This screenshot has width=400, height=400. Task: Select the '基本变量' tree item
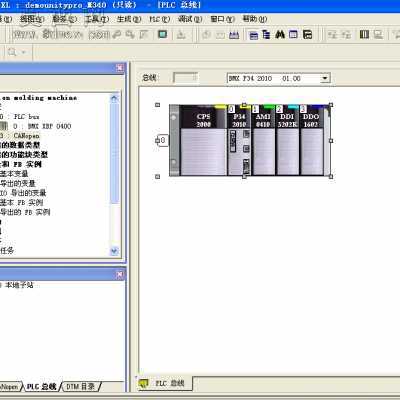14,174
